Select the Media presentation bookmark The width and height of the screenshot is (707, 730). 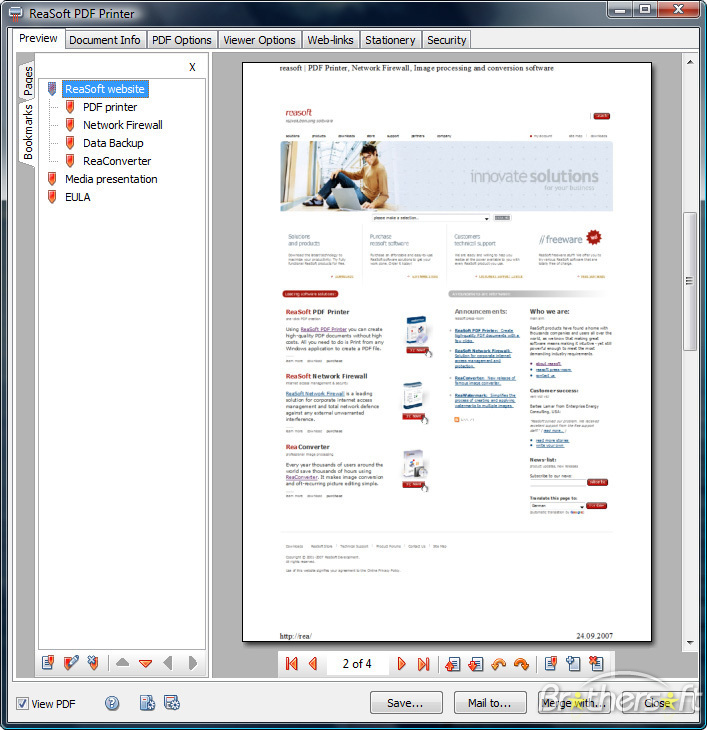(x=111, y=179)
